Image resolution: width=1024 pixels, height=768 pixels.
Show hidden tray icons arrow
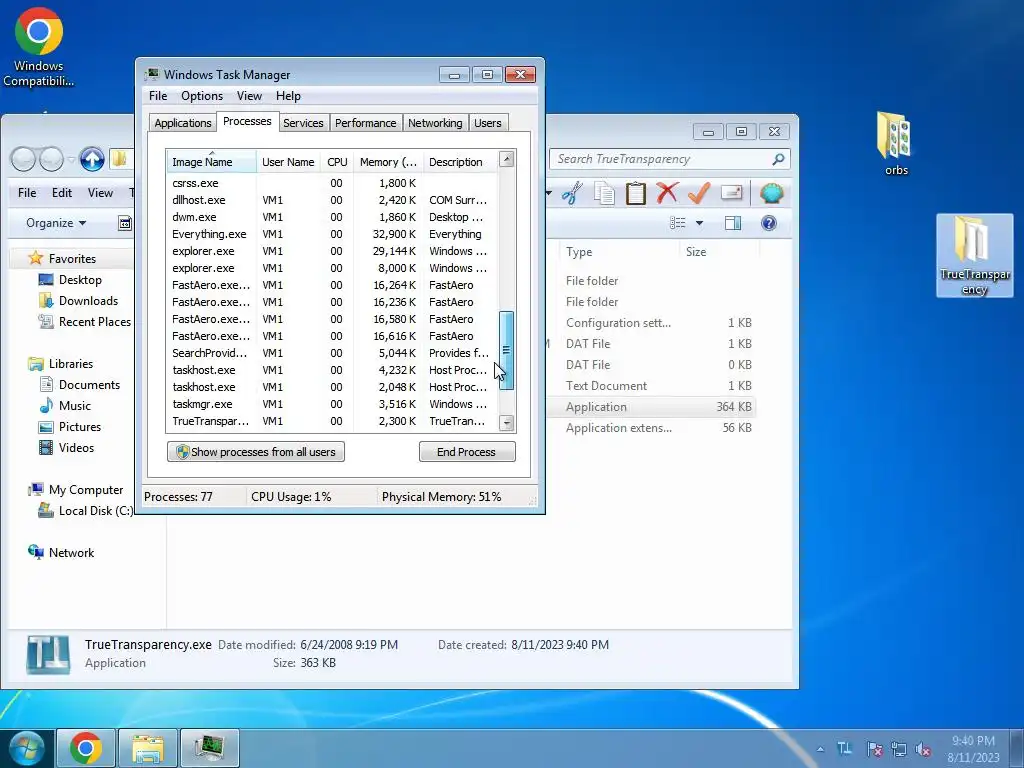point(820,749)
